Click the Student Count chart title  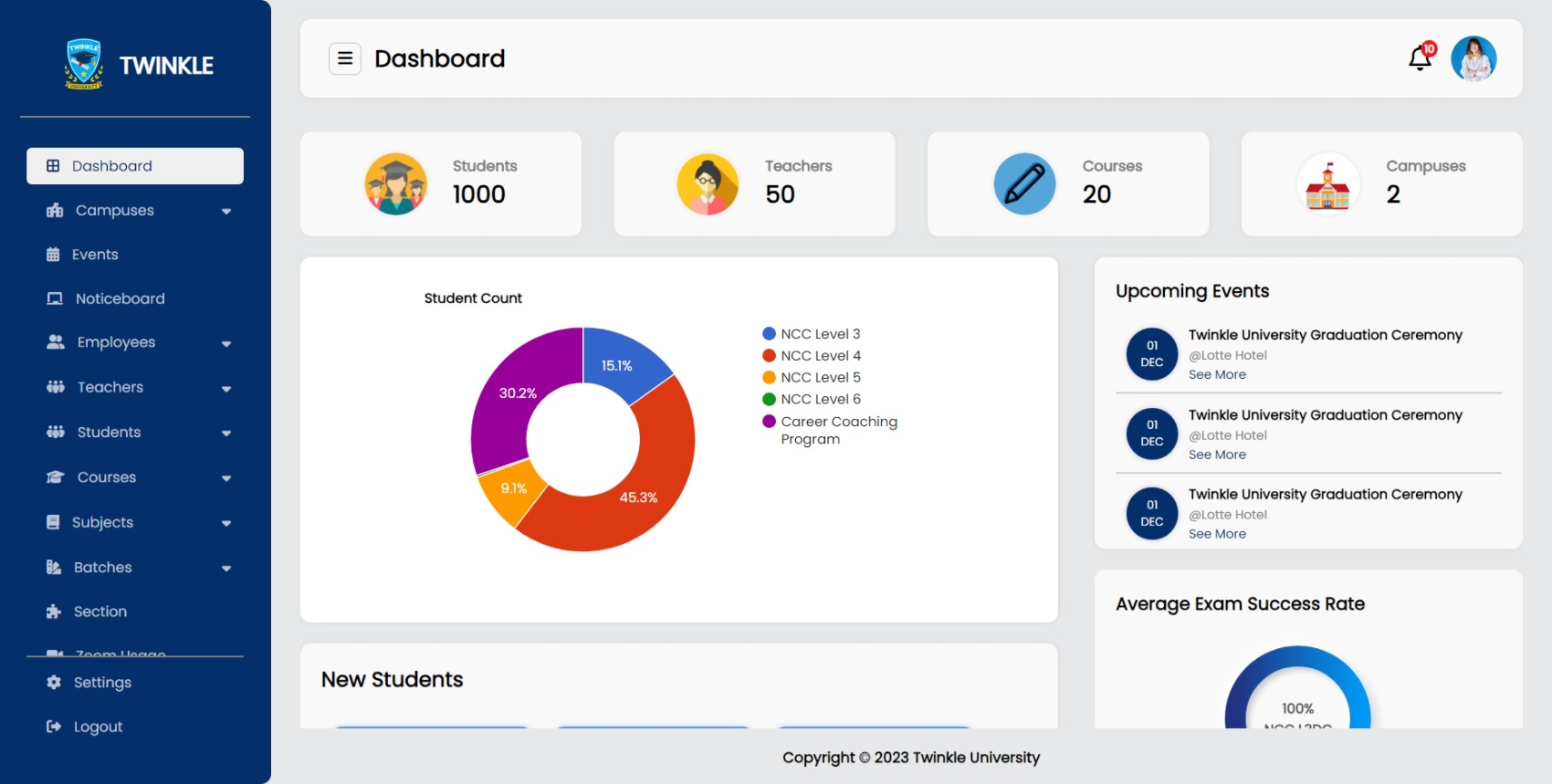coord(473,298)
